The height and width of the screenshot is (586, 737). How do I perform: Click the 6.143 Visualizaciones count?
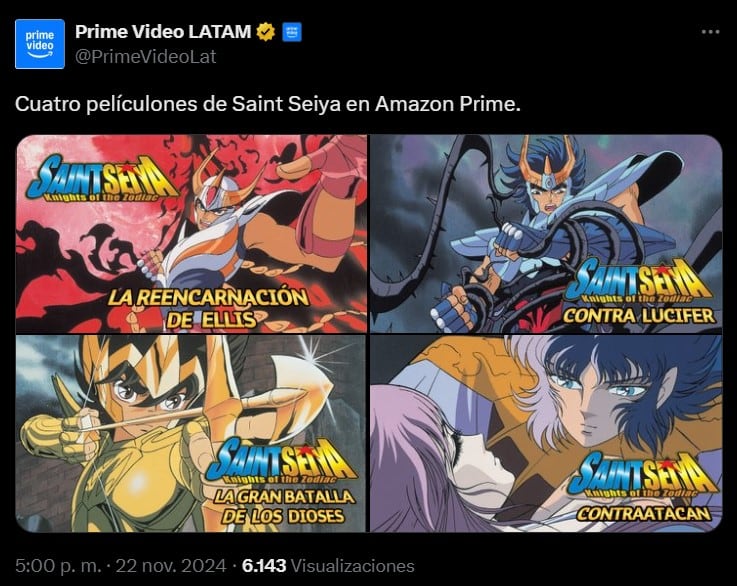(x=328, y=565)
